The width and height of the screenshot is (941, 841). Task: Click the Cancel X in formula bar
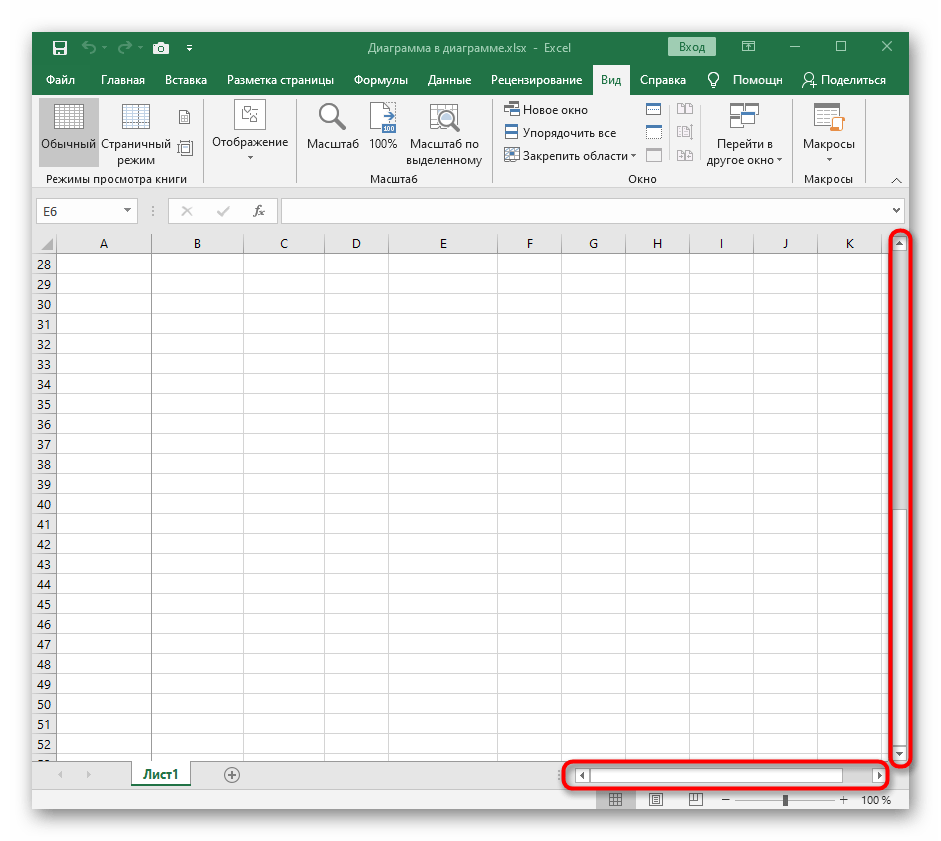pyautogui.click(x=187, y=211)
